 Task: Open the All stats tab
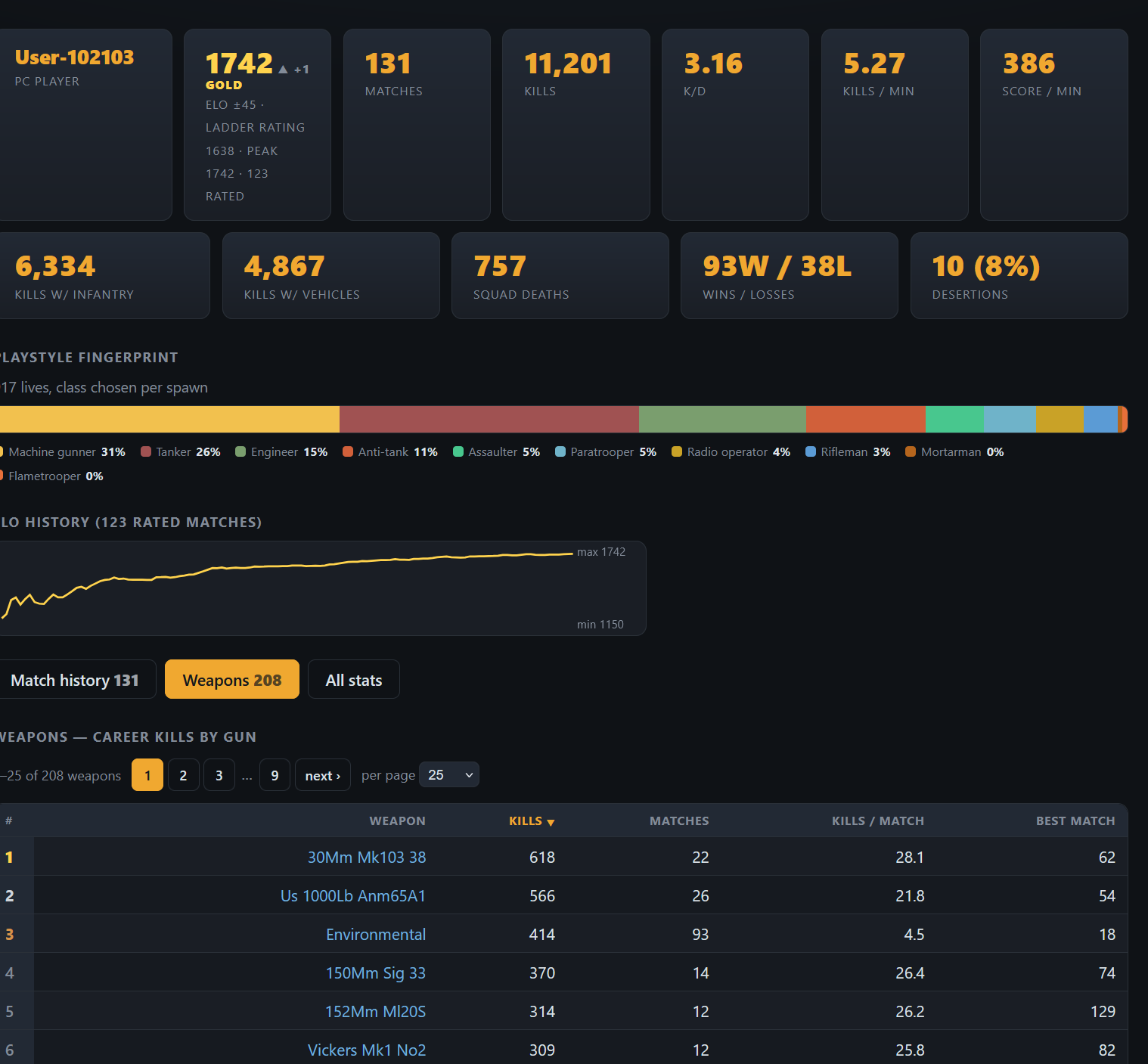pyautogui.click(x=354, y=680)
